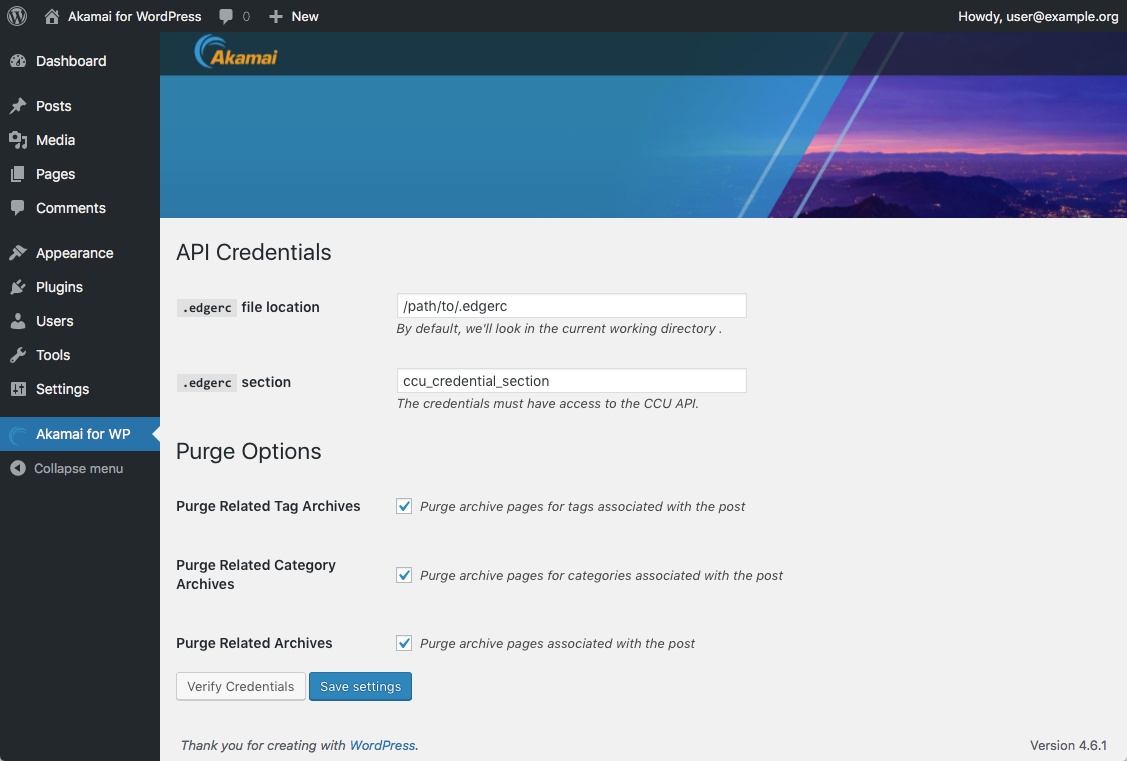Toggle Purge Related Archives checkbox
The image size is (1127, 761).
click(404, 643)
